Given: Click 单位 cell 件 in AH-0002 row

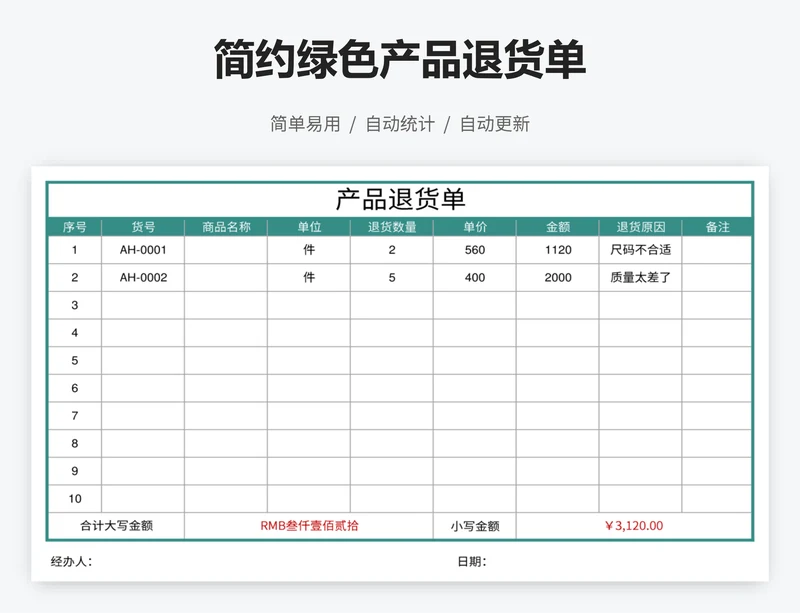Looking at the screenshot, I should pyautogui.click(x=309, y=278).
